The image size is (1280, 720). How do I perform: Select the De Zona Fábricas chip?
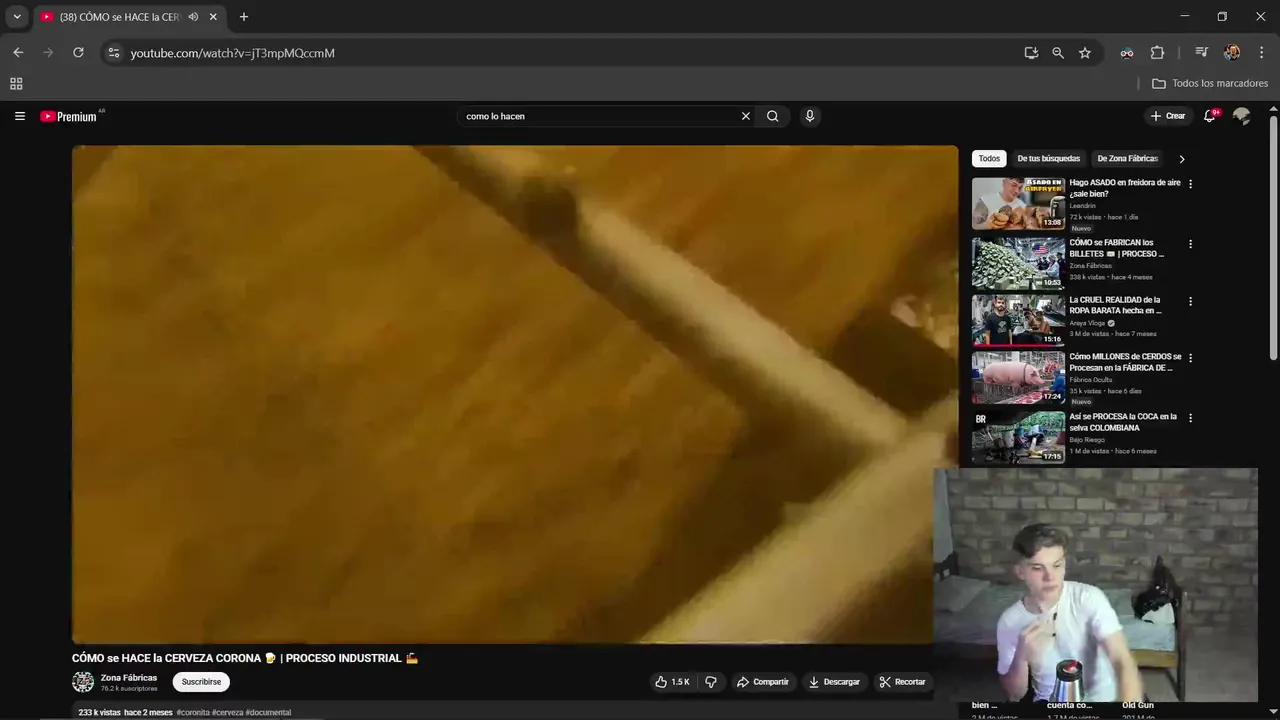(x=1127, y=158)
